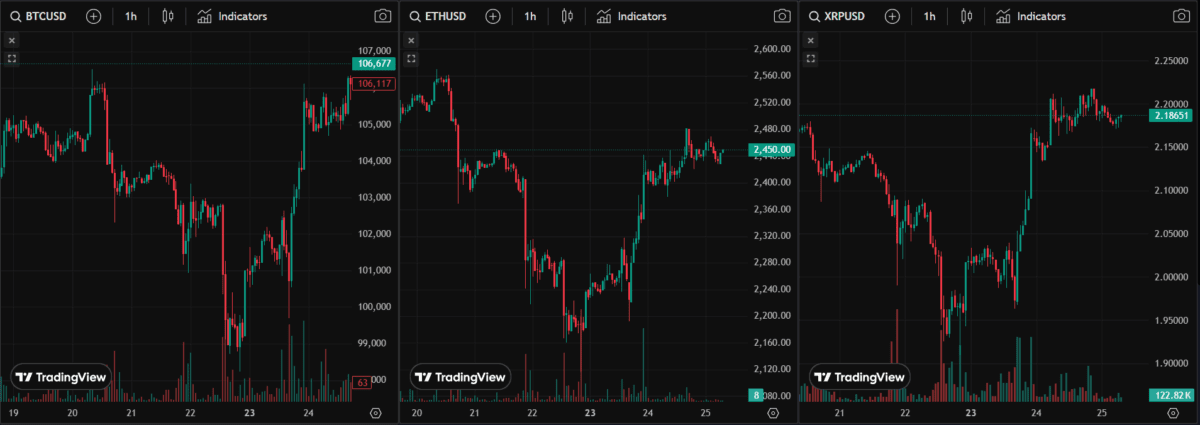Open Indicators menu on XRPUSD chart
Image resolution: width=1200 pixels, height=425 pixels.
point(1031,16)
